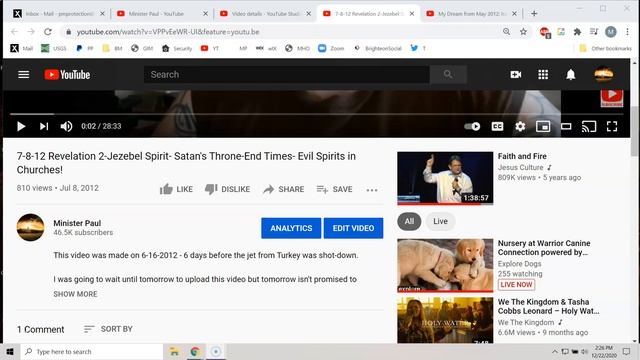The image size is (640, 360).
Task: Open the browser zoom magnifier icon
Action: pyautogui.click(x=507, y=31)
